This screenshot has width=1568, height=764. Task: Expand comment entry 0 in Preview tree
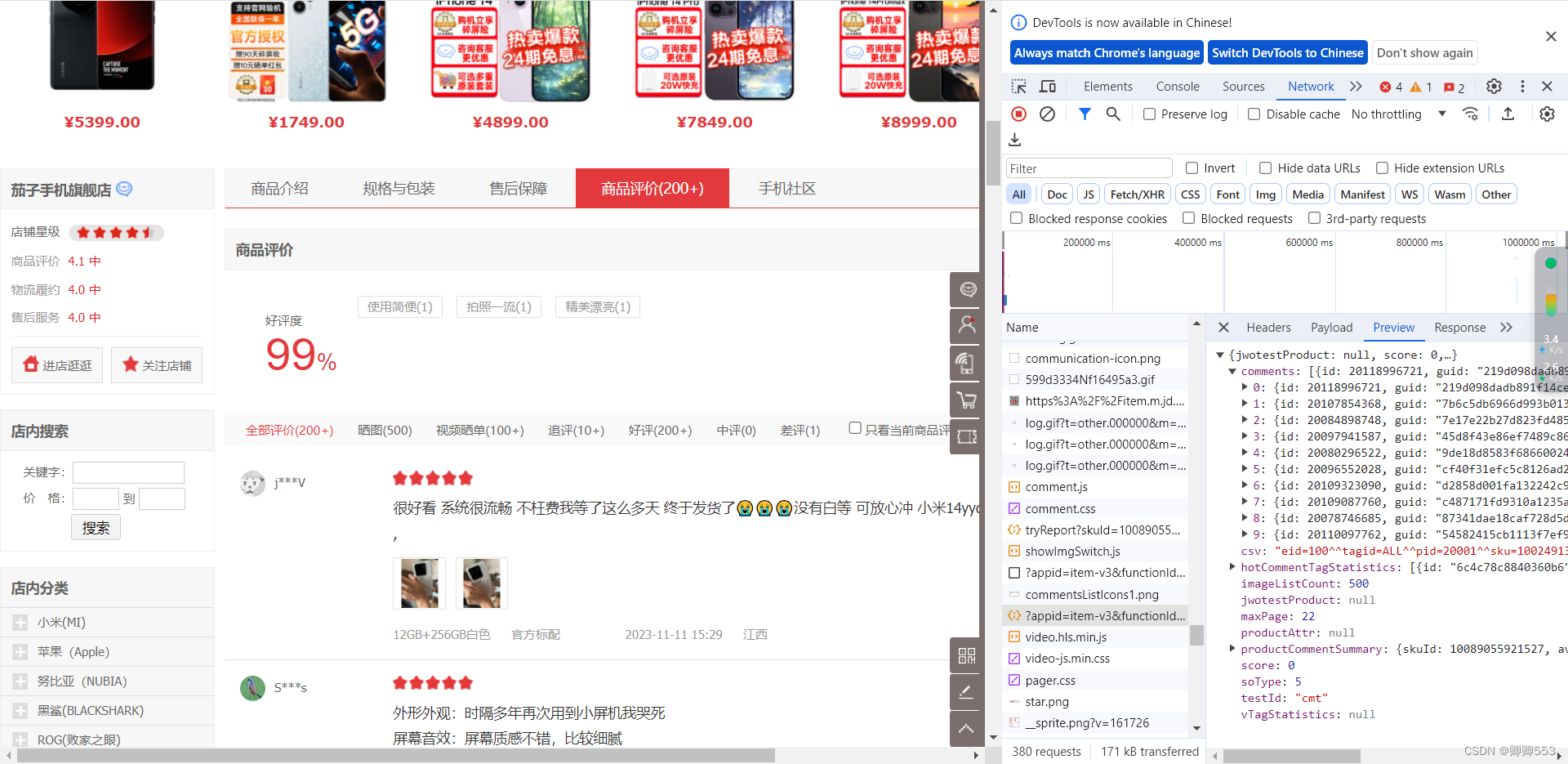coord(1245,386)
